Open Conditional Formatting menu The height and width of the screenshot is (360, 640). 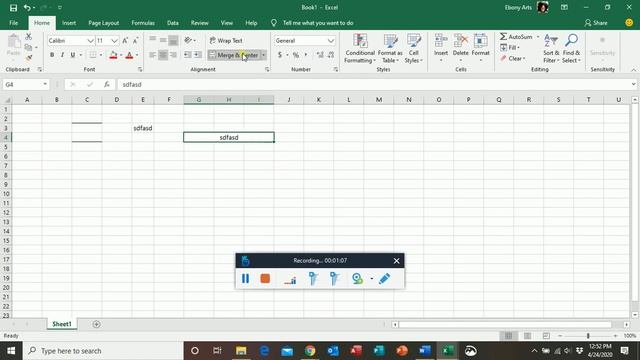pos(360,49)
